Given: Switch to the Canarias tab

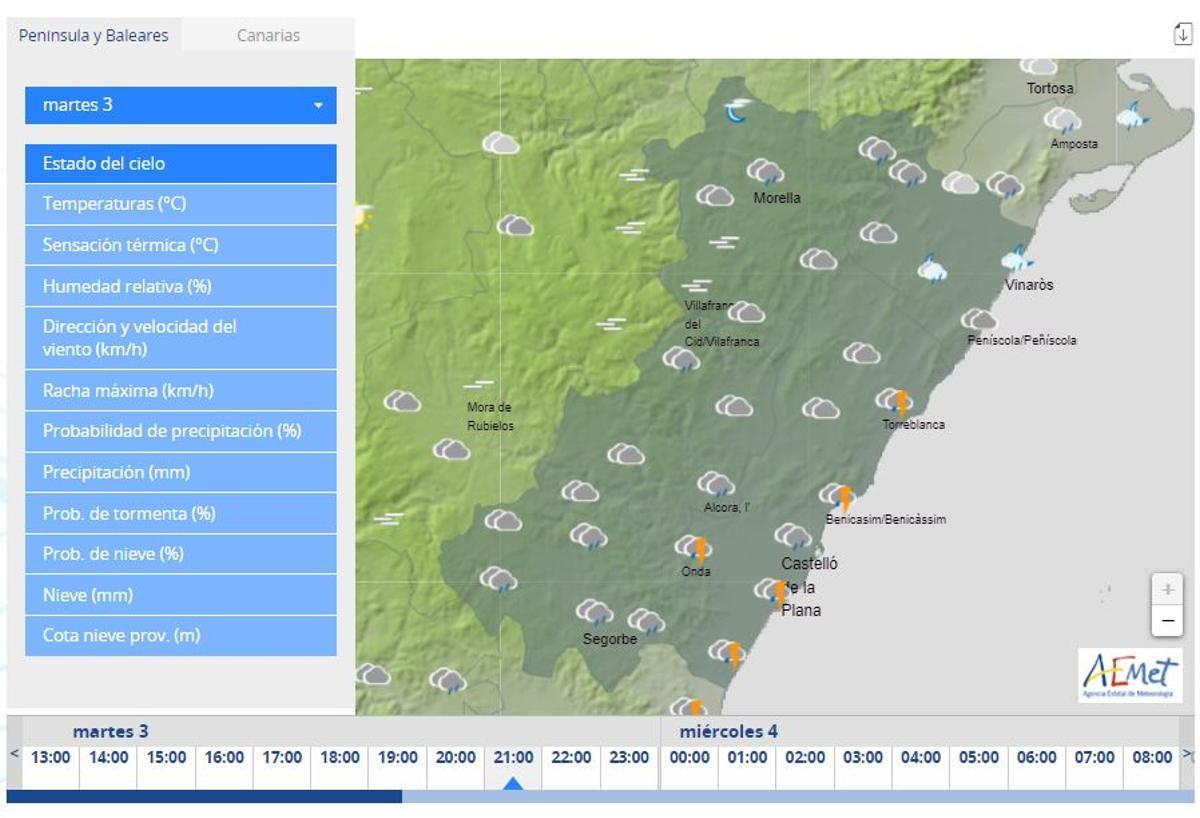Looking at the screenshot, I should click(268, 35).
